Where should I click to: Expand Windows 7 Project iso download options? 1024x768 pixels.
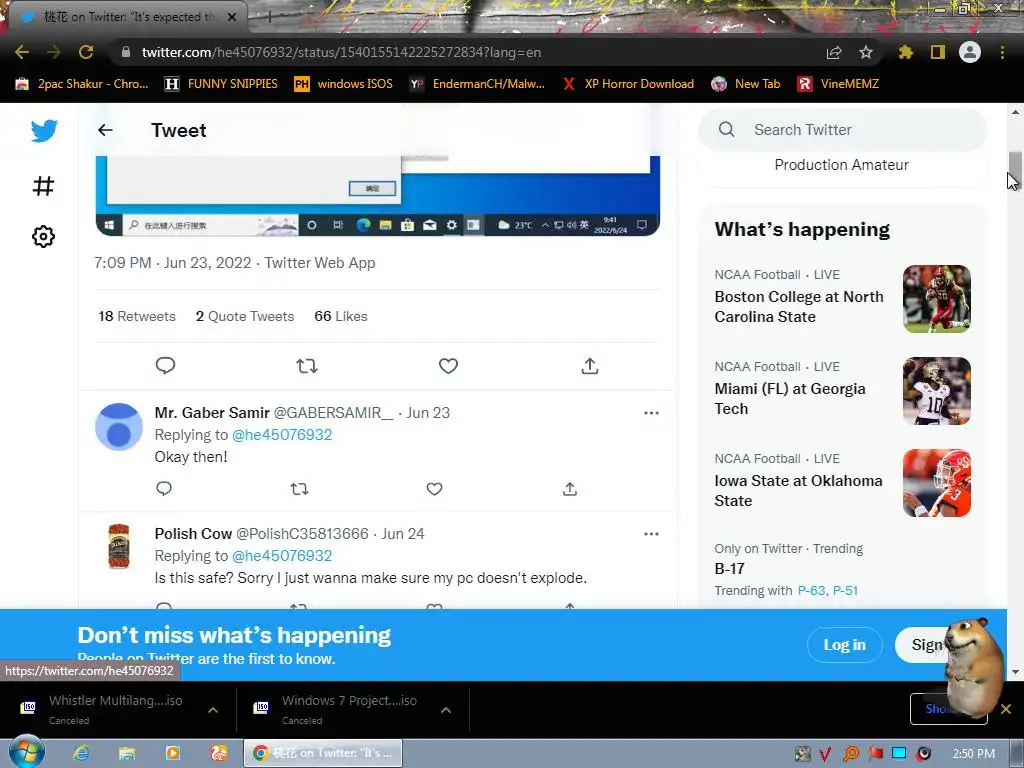446,710
